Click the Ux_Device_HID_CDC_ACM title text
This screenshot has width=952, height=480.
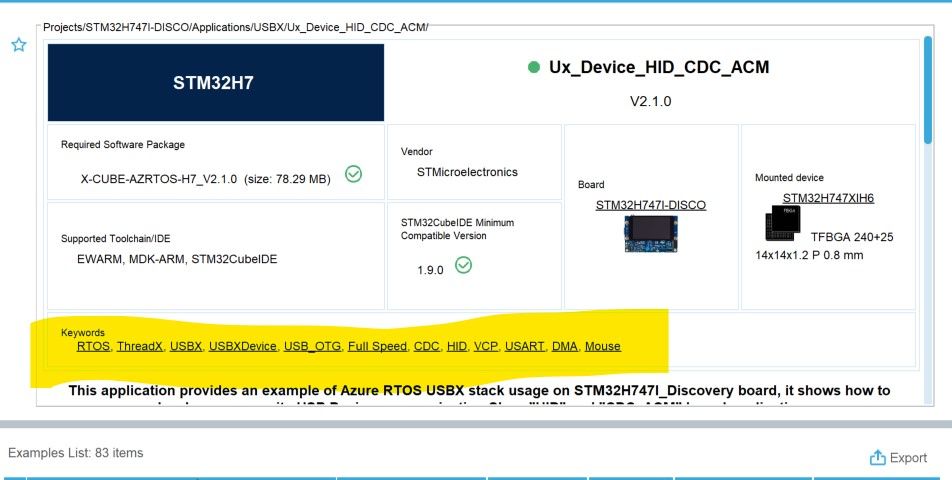coord(659,67)
